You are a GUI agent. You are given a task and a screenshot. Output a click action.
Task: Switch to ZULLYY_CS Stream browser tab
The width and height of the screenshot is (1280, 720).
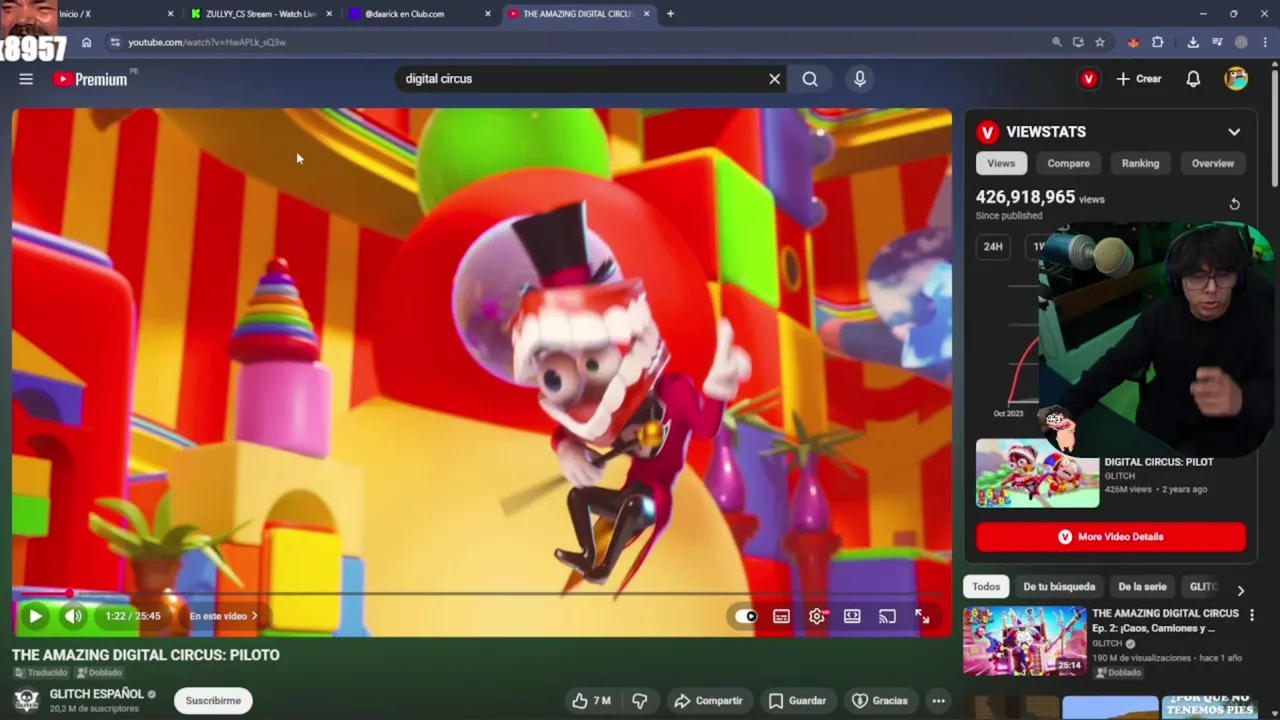260,14
